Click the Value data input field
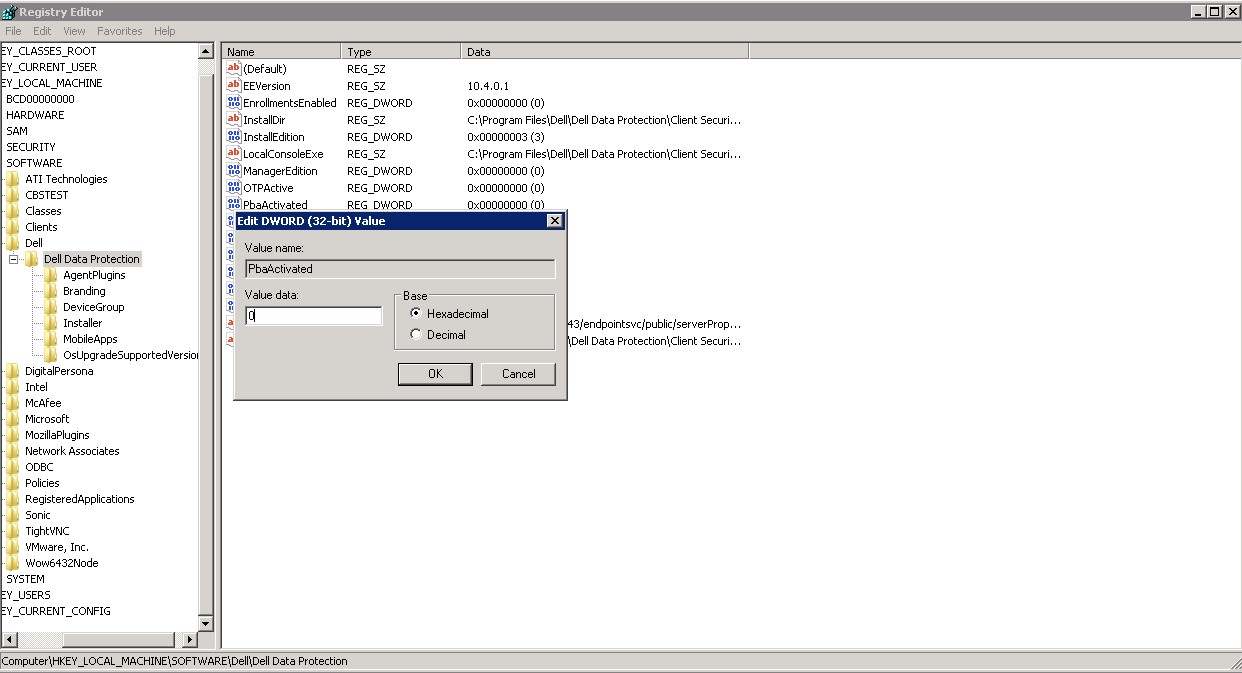1242x673 pixels. (314, 316)
